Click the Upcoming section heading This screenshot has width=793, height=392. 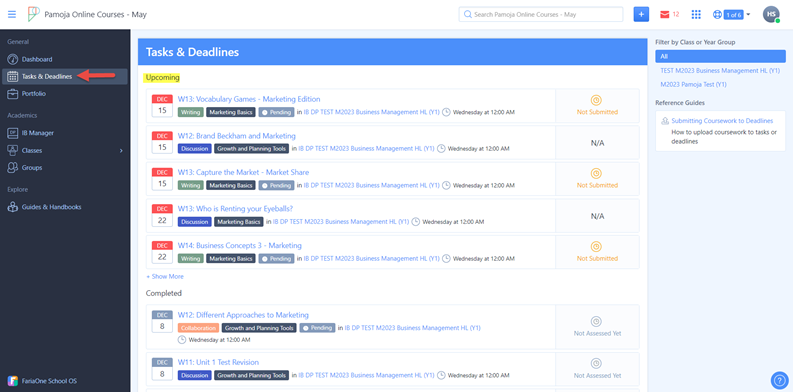161,78
